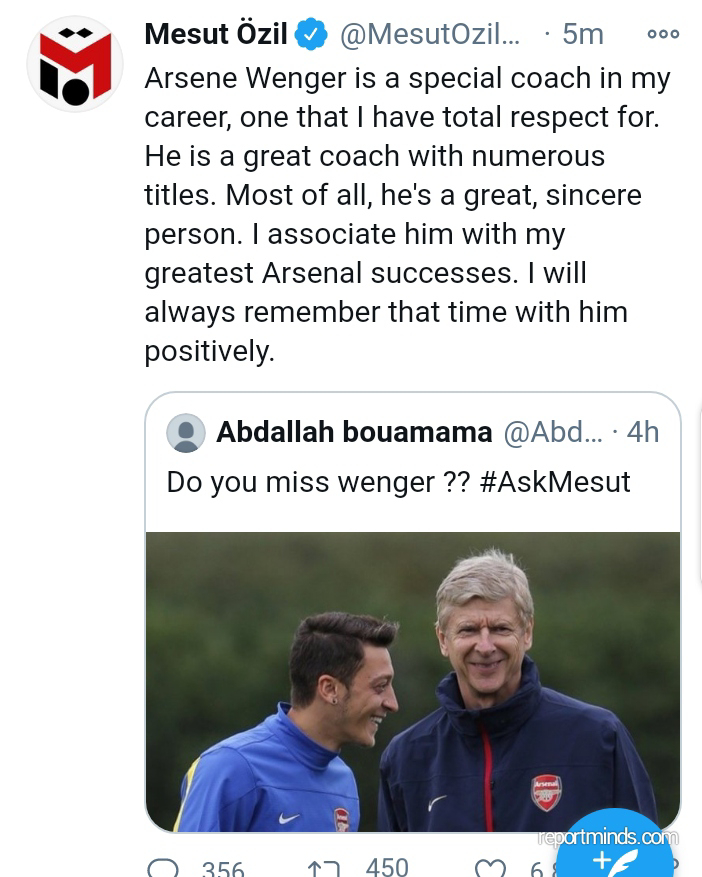
Task: Open the #AskMesut hashtag
Action: 555,482
